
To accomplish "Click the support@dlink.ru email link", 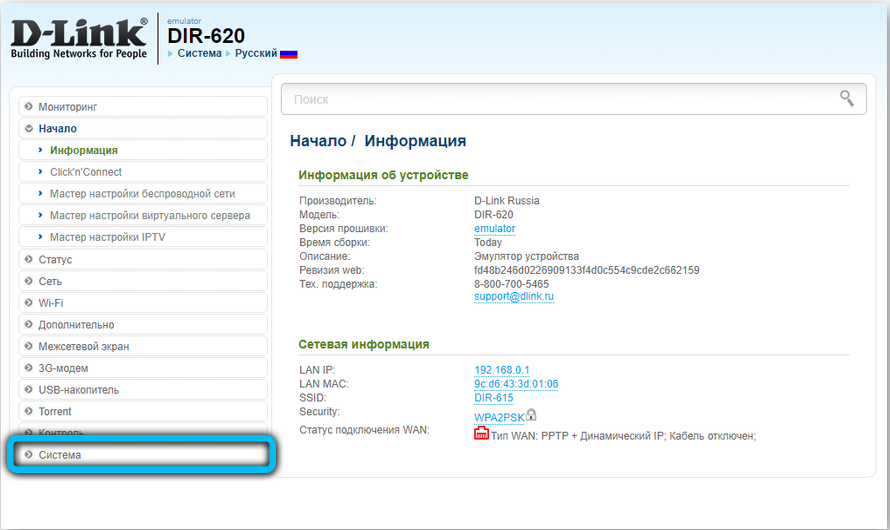I will [514, 297].
